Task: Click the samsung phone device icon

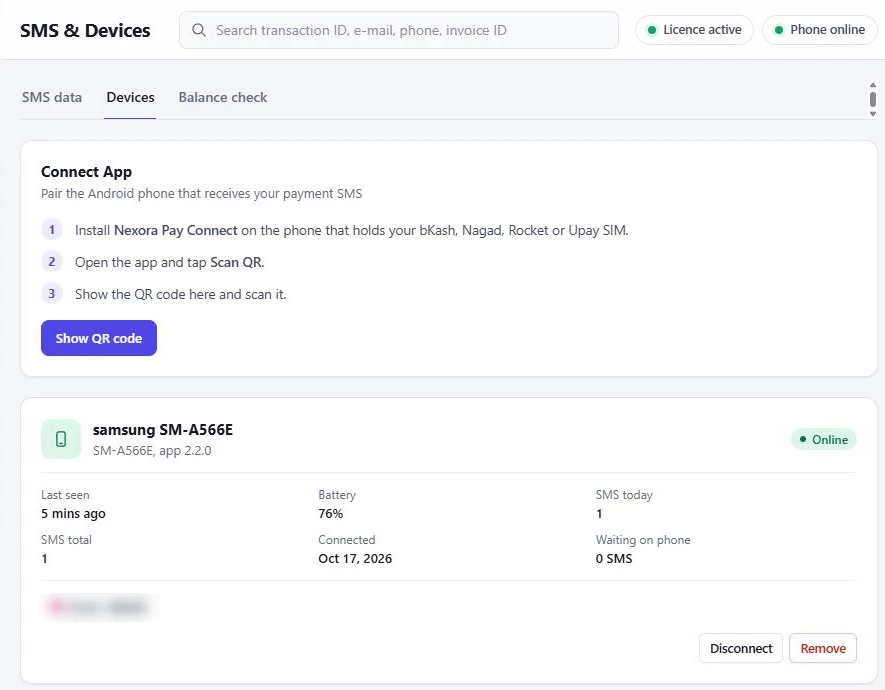Action: 61,439
